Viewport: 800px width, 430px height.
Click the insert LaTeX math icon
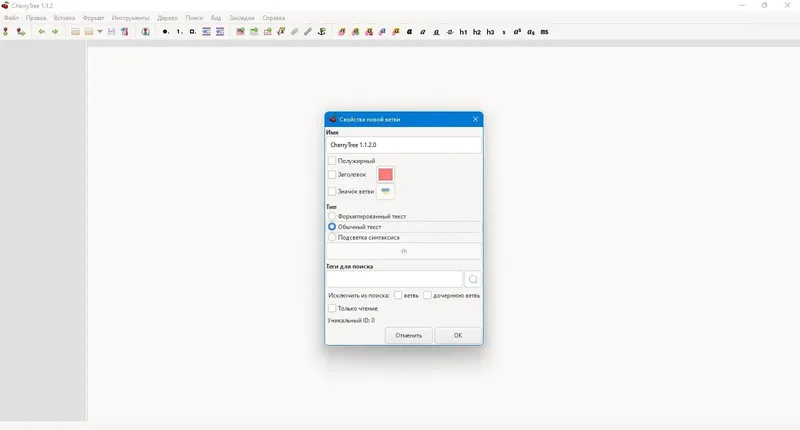(x=281, y=32)
